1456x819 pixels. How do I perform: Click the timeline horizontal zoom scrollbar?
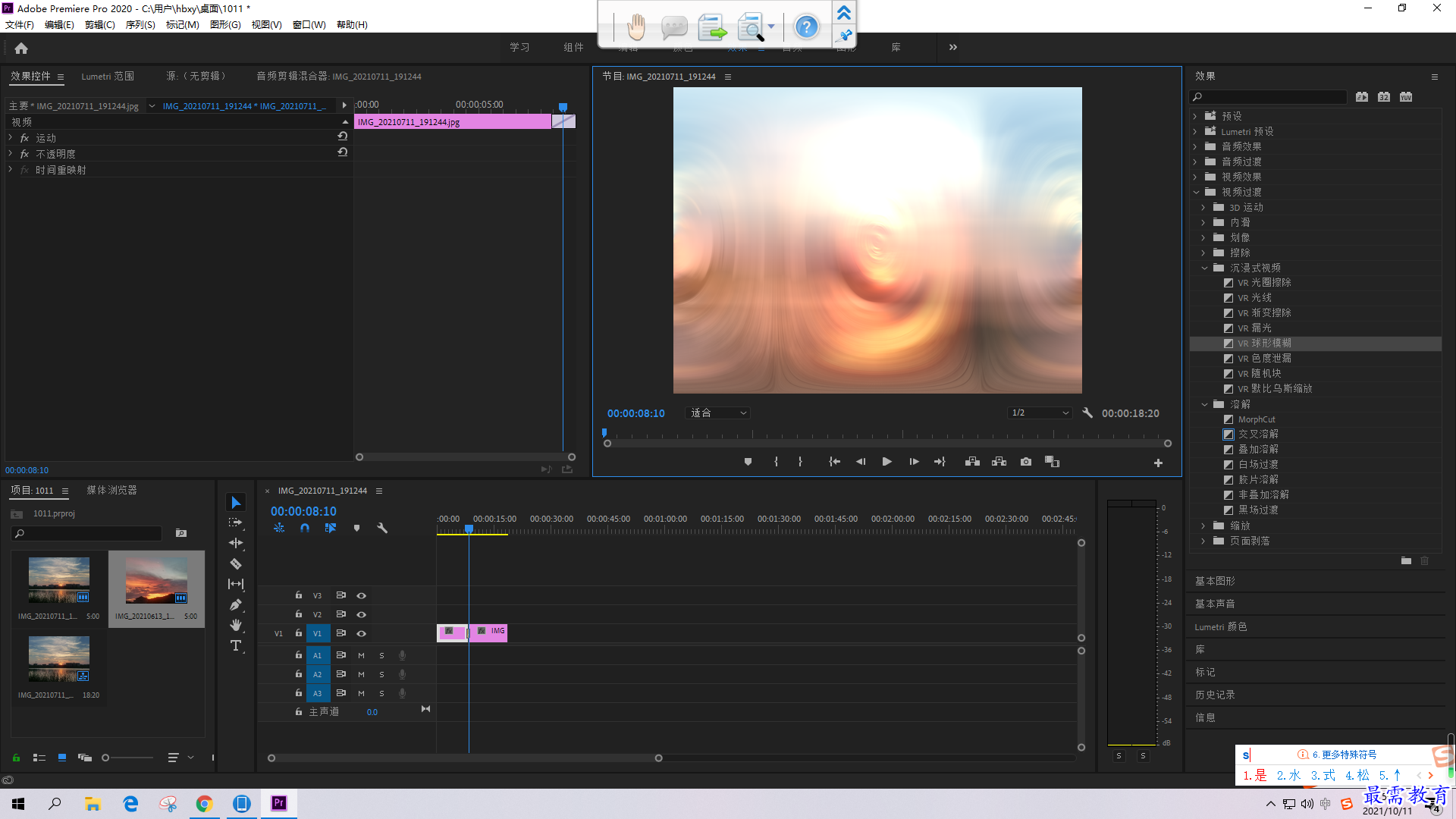coord(465,758)
